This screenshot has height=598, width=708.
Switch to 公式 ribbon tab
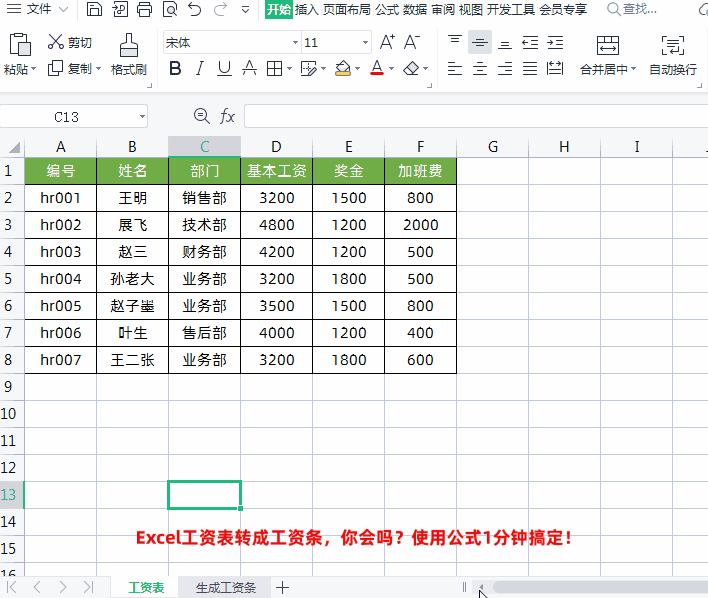click(387, 9)
